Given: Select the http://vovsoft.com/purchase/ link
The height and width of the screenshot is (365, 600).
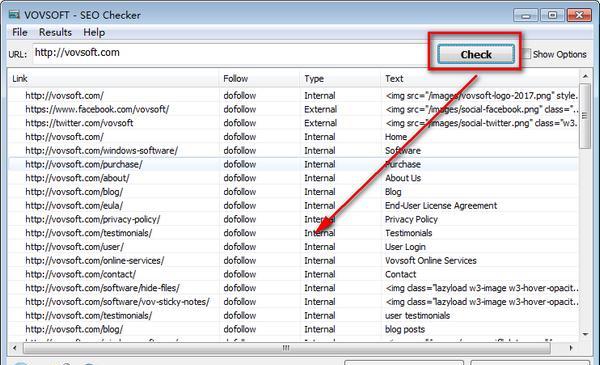Looking at the screenshot, I should coord(84,165).
